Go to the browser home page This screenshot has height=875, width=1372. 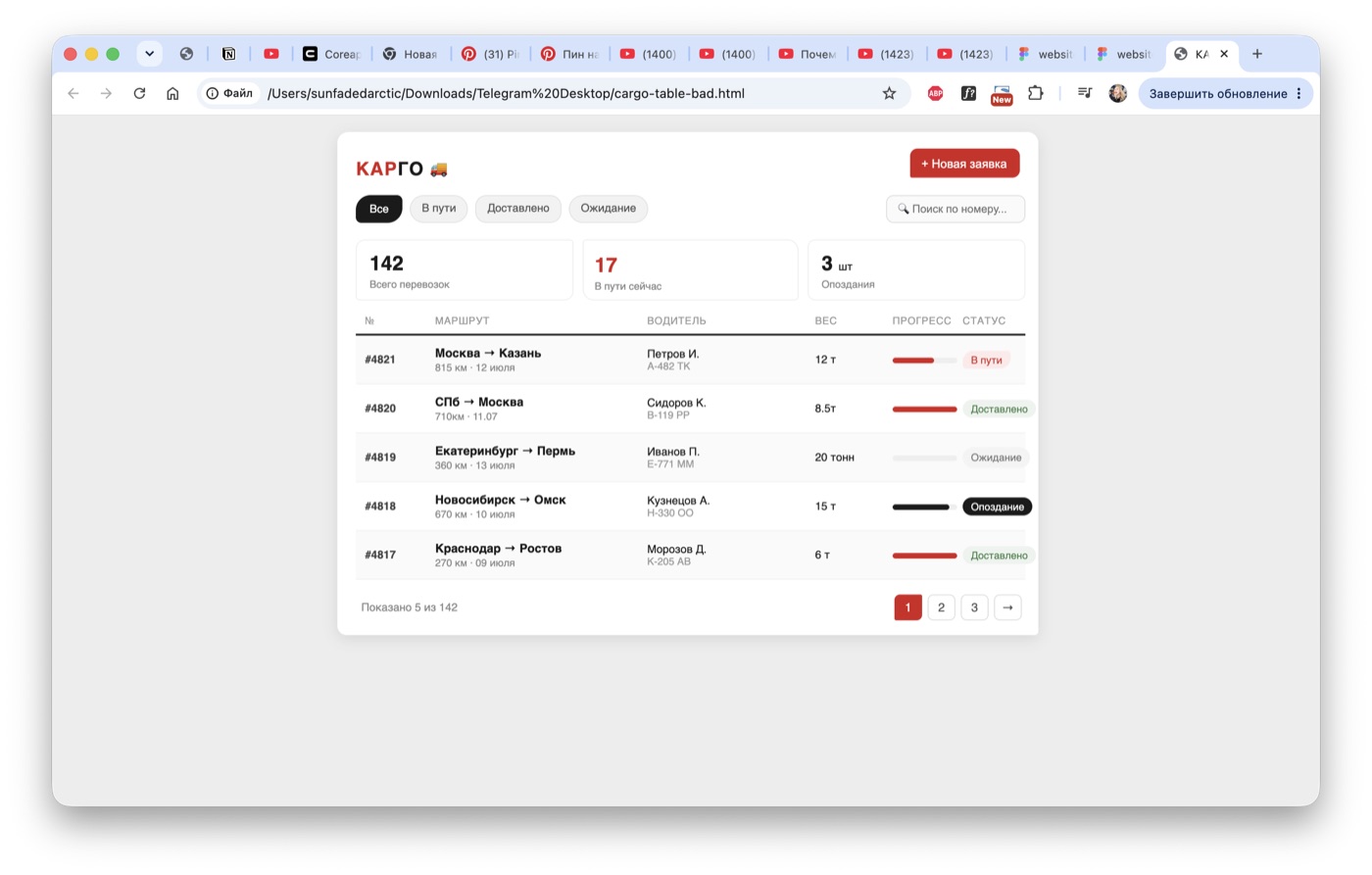point(172,93)
